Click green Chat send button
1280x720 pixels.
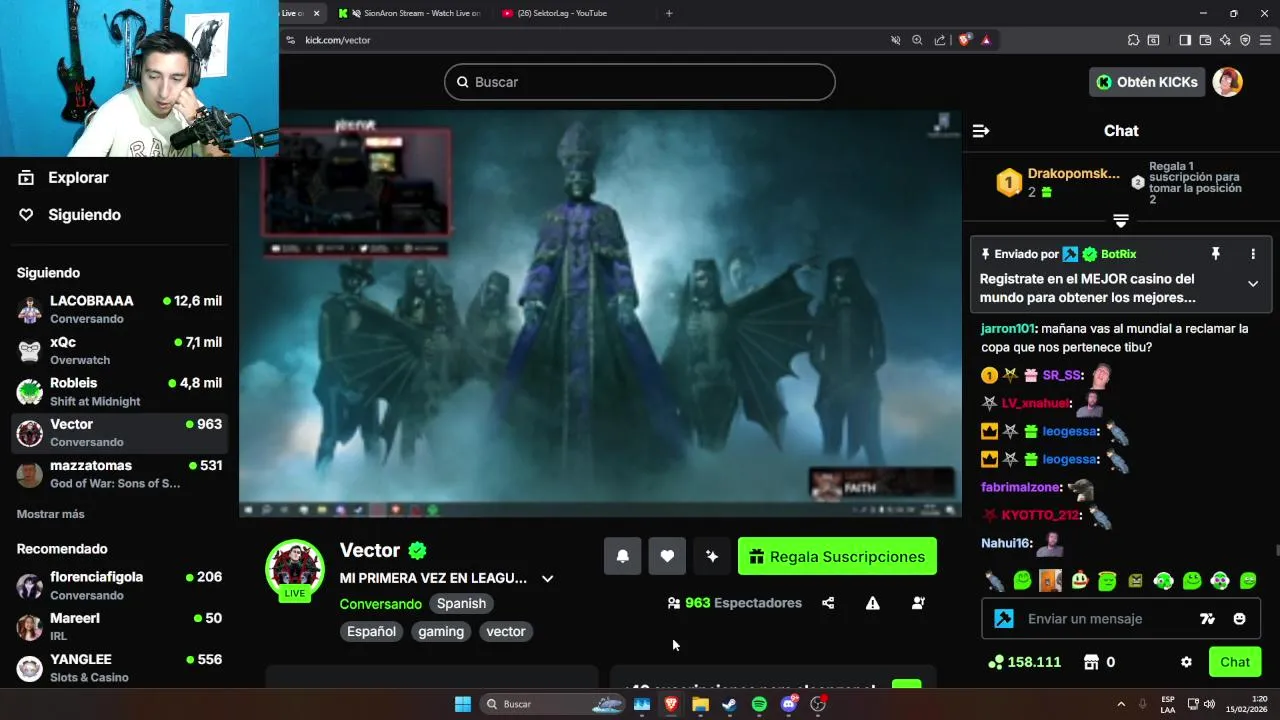[x=1235, y=662]
